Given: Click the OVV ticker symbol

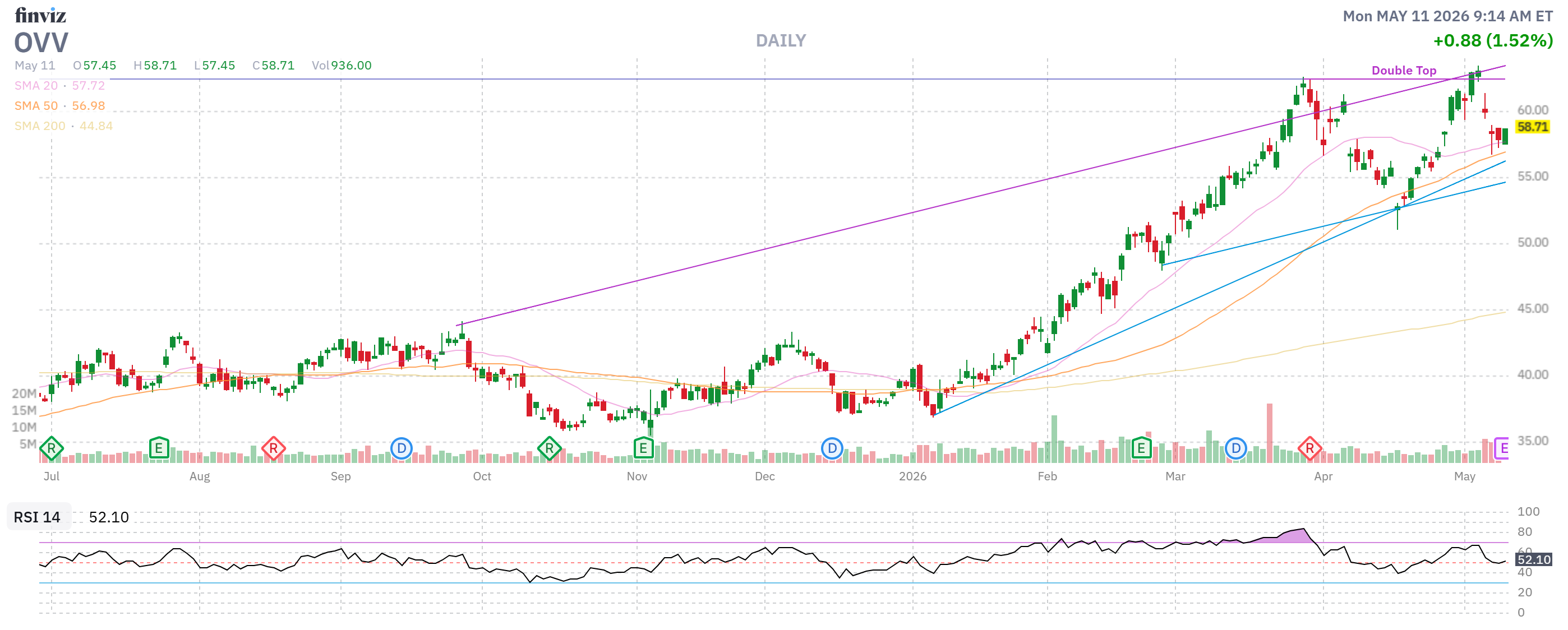Looking at the screenshot, I should coord(41,43).
